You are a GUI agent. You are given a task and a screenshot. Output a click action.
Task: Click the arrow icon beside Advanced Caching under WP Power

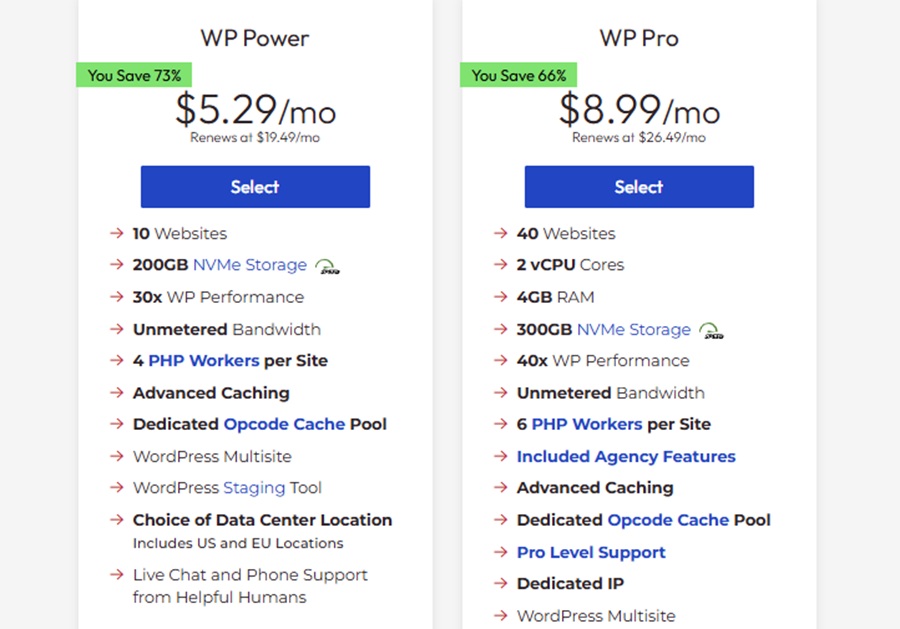pyautogui.click(x=117, y=393)
